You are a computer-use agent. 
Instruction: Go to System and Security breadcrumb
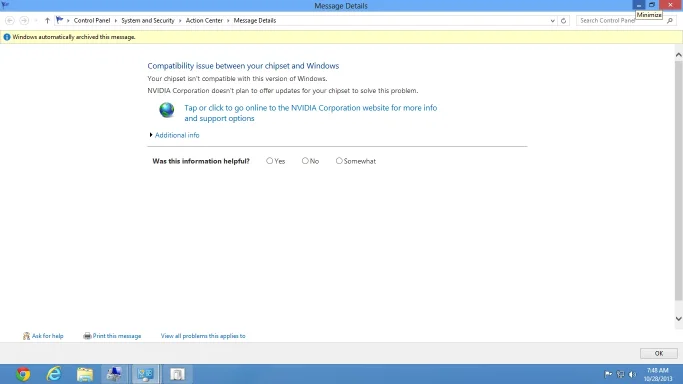[x=148, y=20]
